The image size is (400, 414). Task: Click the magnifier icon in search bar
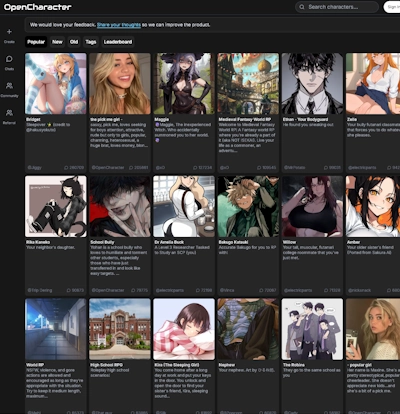tap(302, 7)
